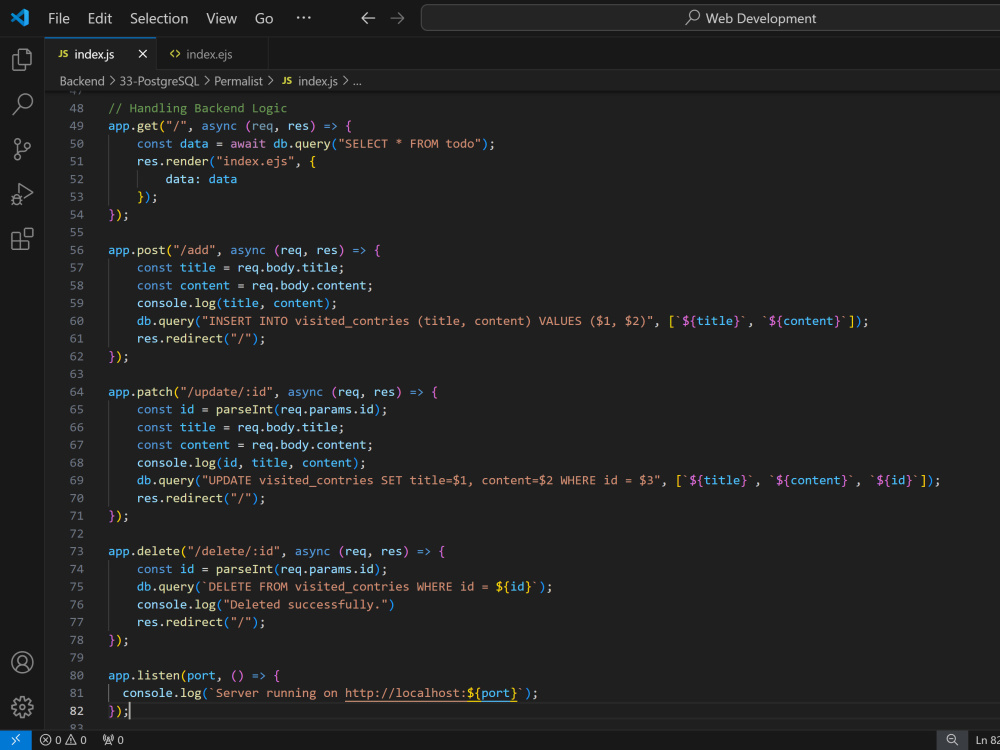Open the Accounts menu icon
The width and height of the screenshot is (1000, 750).
point(22,662)
